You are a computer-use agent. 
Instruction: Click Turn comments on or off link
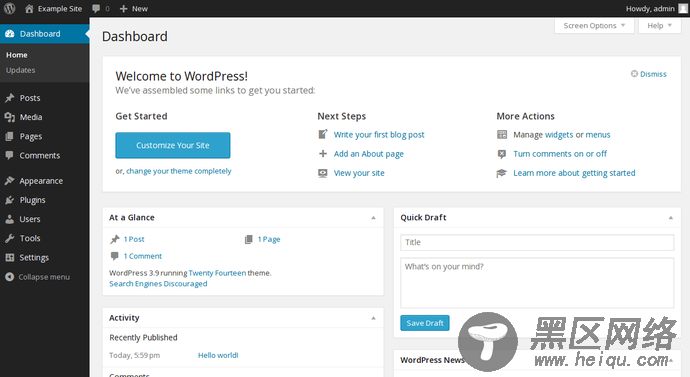pyautogui.click(x=560, y=154)
